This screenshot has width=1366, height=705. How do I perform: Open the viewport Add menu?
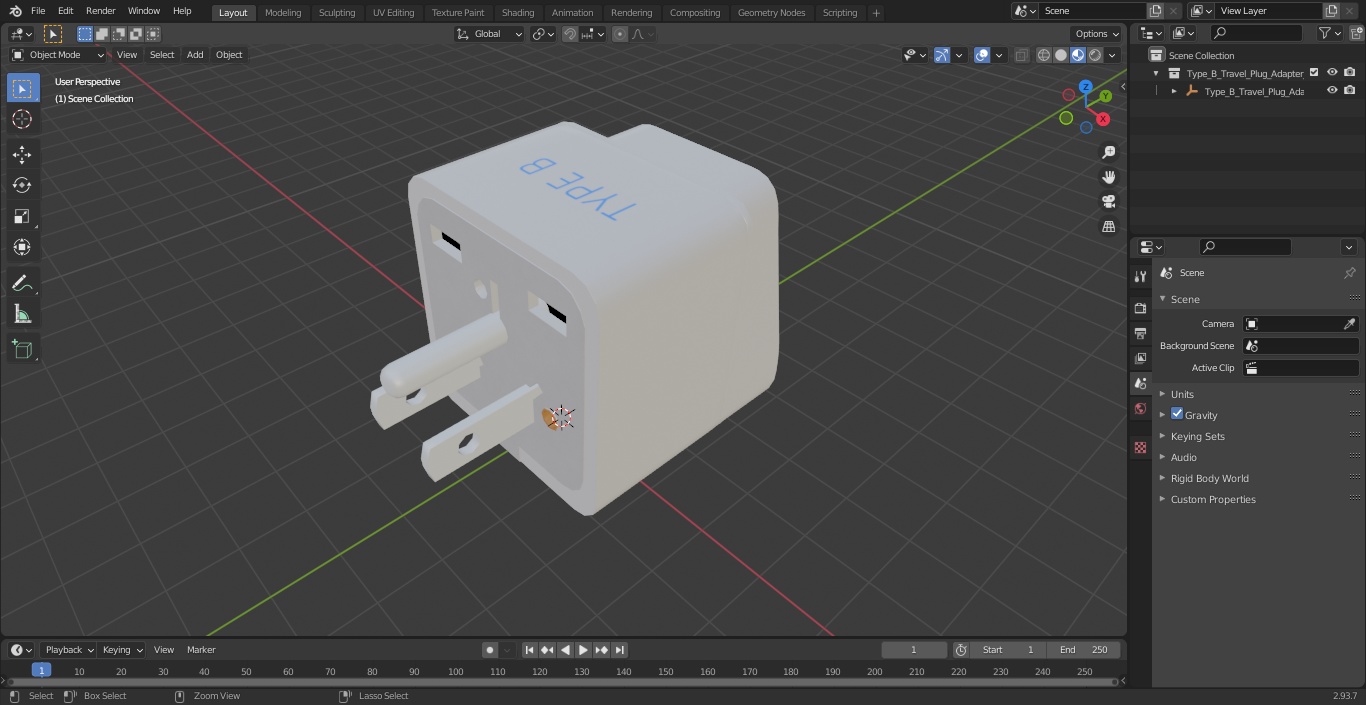(x=195, y=55)
